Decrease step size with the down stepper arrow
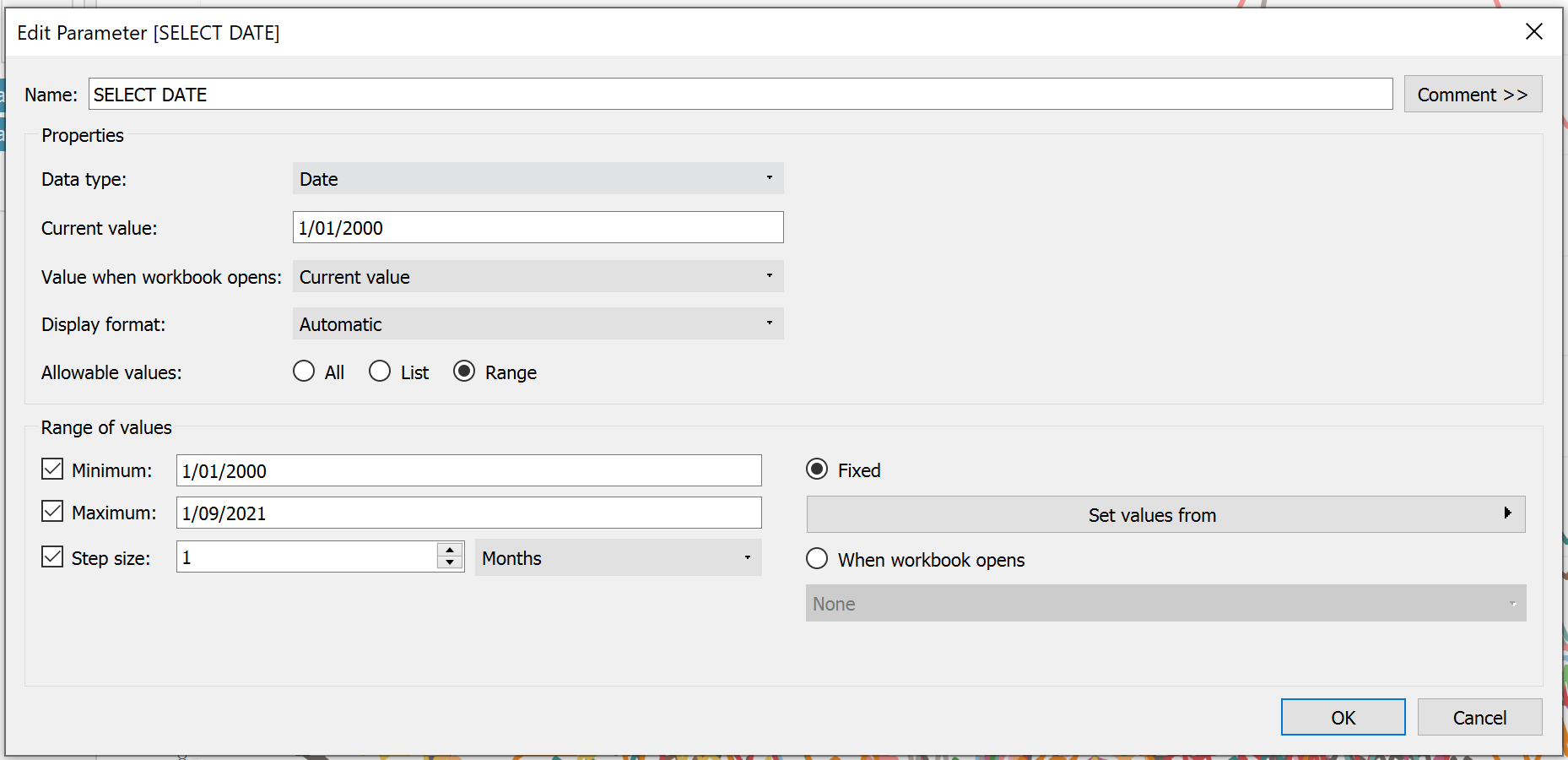The width and height of the screenshot is (1568, 760). coord(451,563)
